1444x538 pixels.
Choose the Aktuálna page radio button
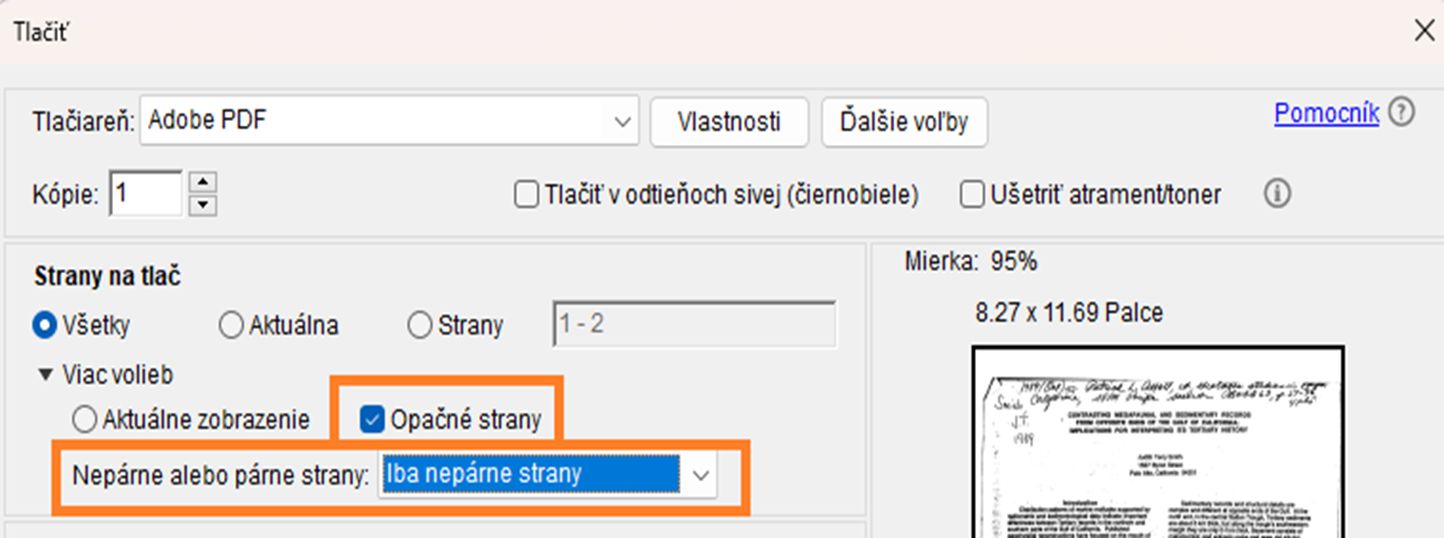[230, 325]
